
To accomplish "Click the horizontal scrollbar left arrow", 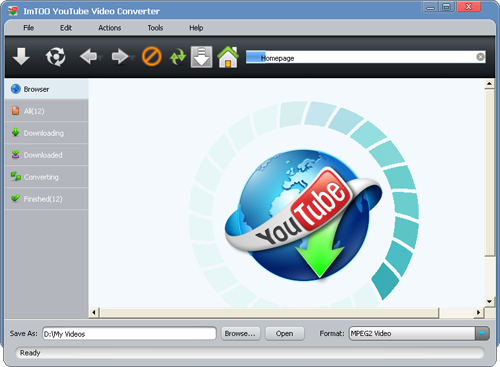I will [x=94, y=312].
